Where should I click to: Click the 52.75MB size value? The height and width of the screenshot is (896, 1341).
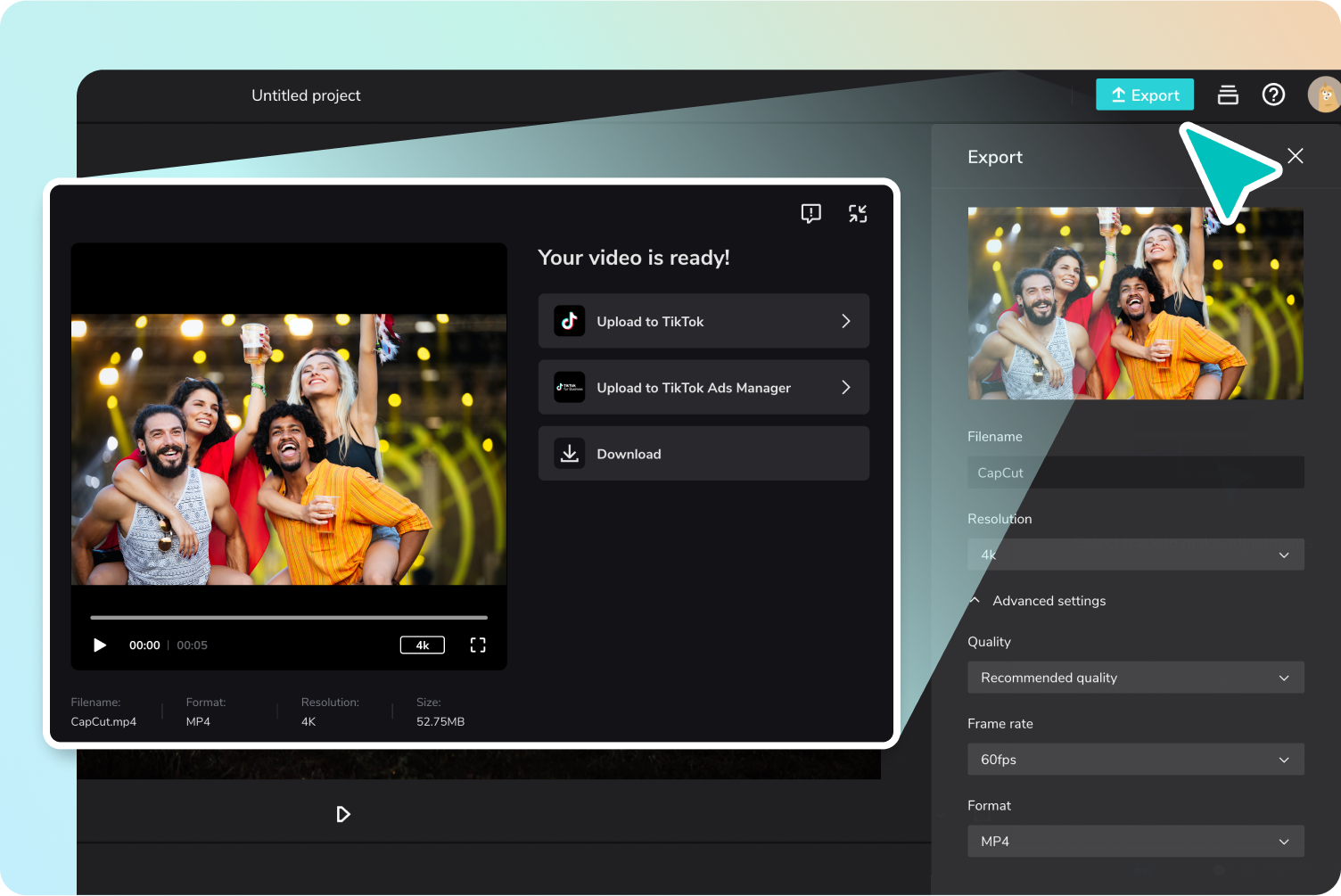point(440,721)
